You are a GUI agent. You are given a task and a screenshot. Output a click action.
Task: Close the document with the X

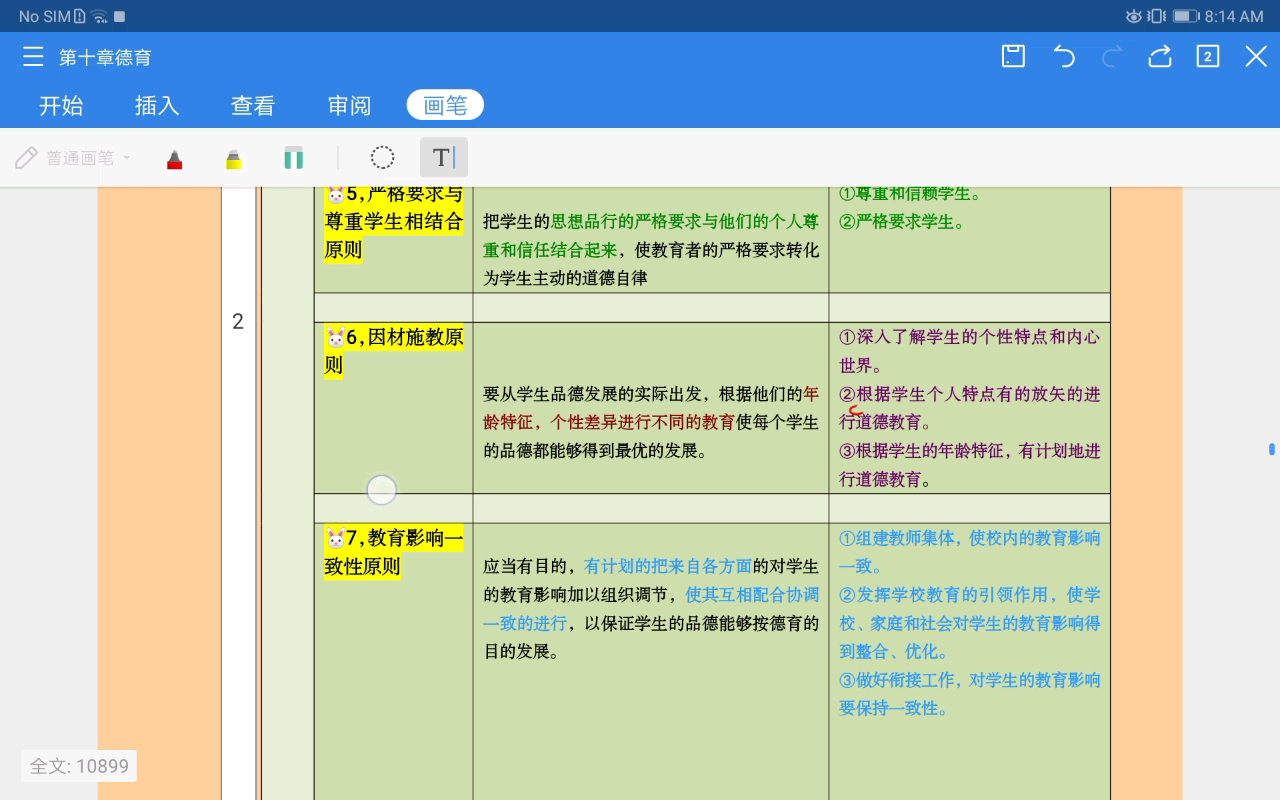pos(1256,57)
